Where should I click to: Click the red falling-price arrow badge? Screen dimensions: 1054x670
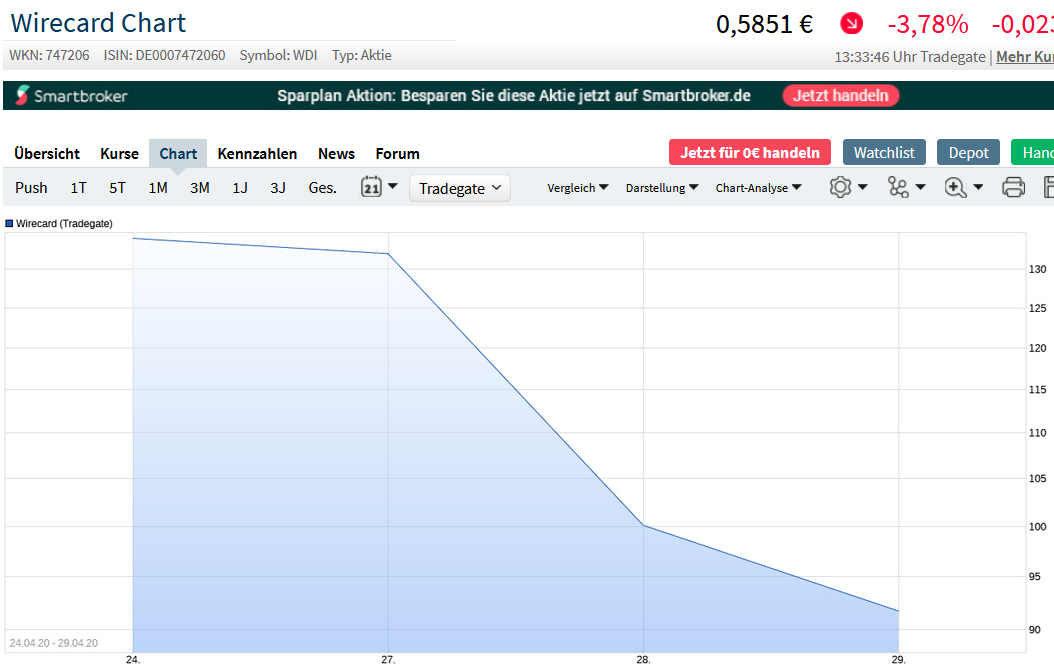[x=851, y=23]
